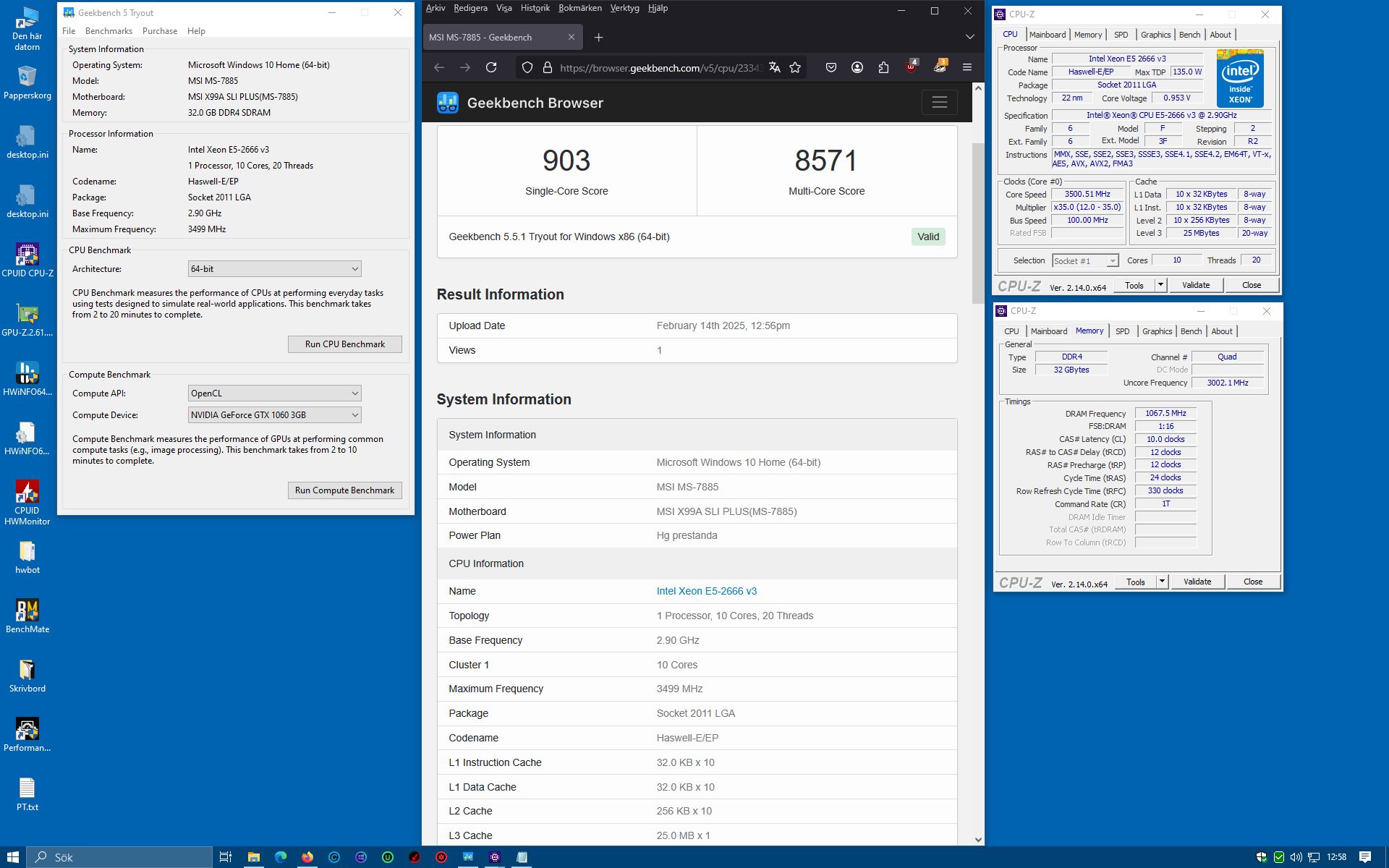Click the uBlock Origin extension icon
Image resolution: width=1389 pixels, height=868 pixels.
(x=912, y=67)
